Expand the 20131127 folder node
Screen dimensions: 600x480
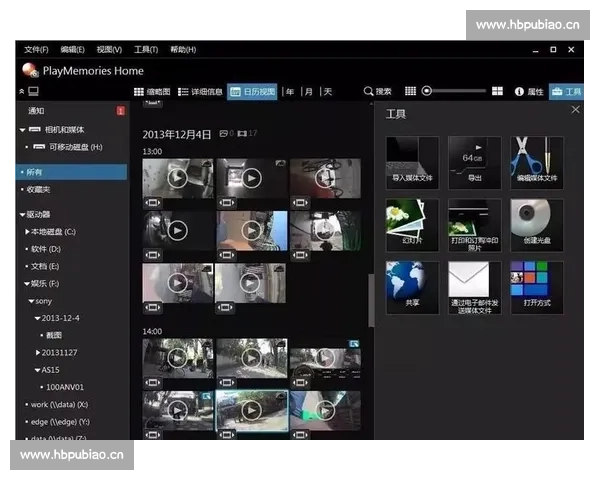pos(39,352)
